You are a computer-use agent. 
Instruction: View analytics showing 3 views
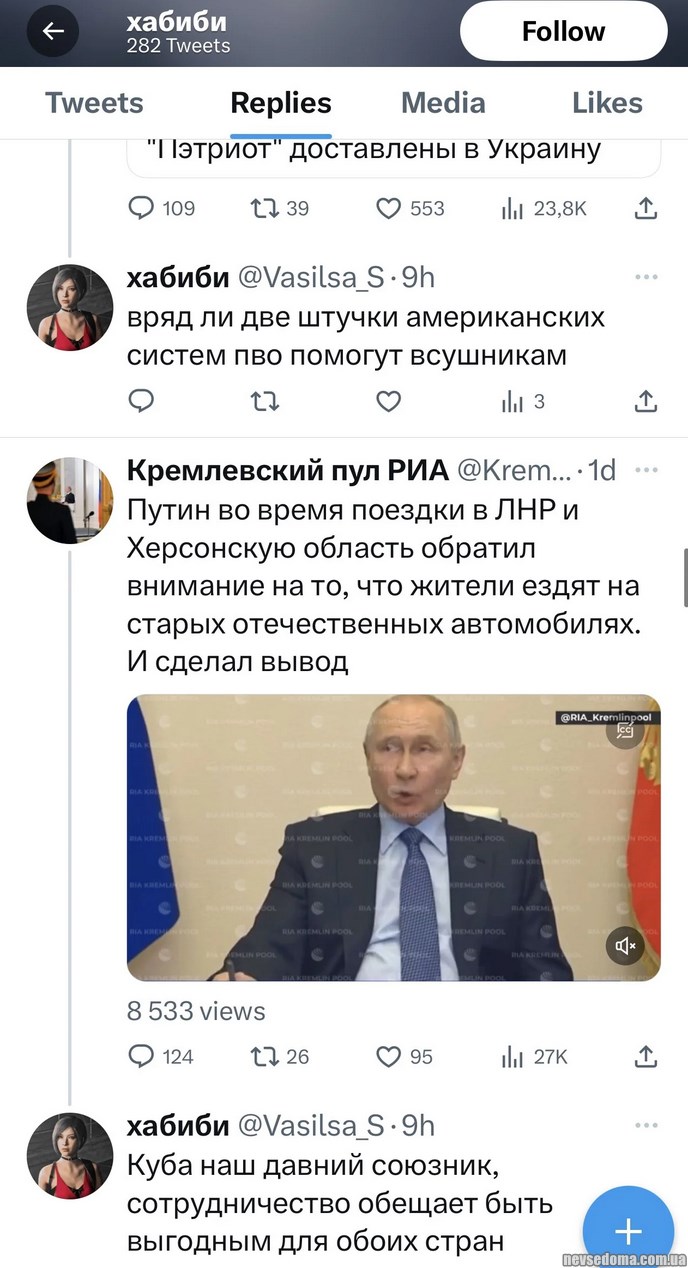522,402
